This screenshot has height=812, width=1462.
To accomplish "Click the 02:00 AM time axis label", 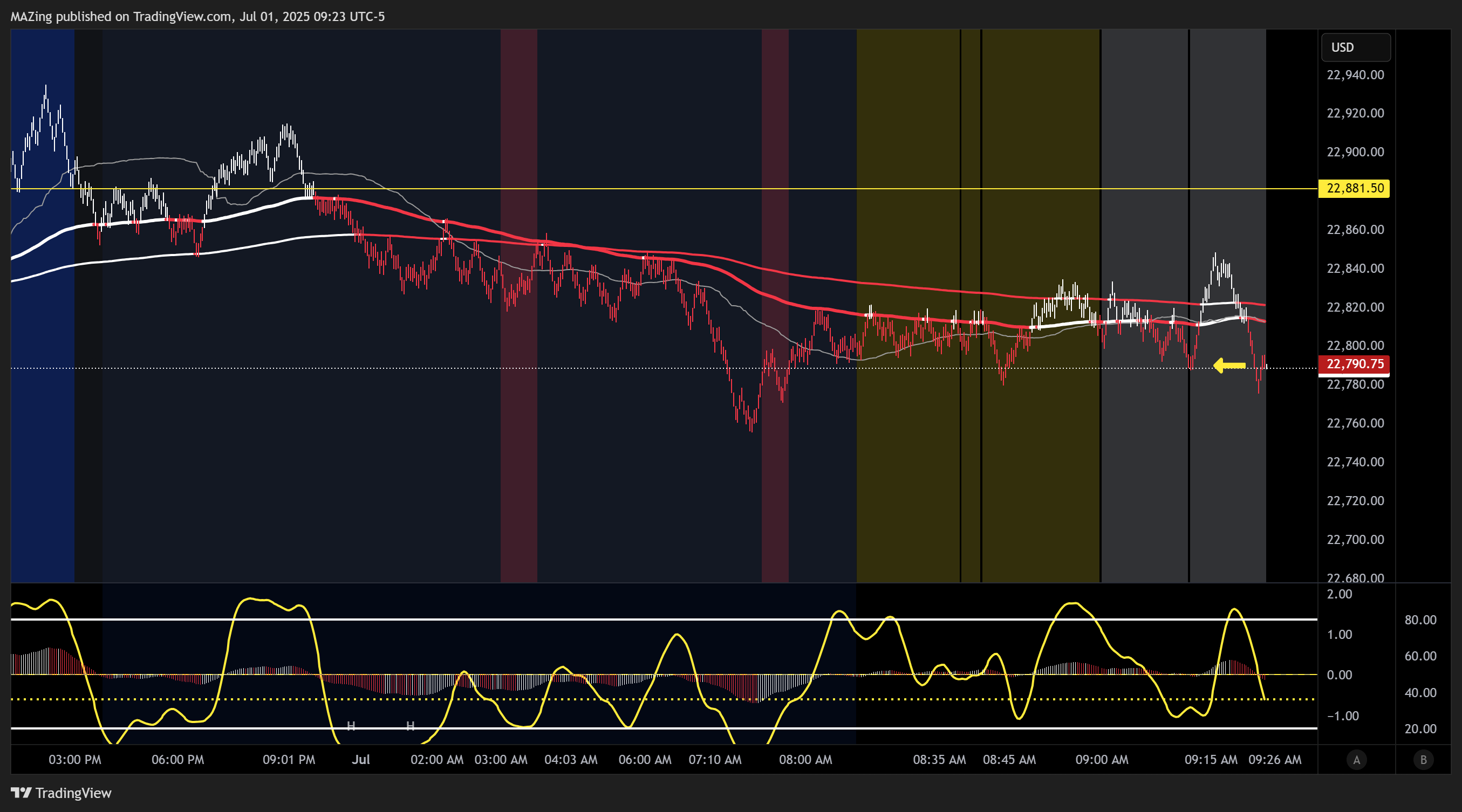I will click(x=437, y=760).
